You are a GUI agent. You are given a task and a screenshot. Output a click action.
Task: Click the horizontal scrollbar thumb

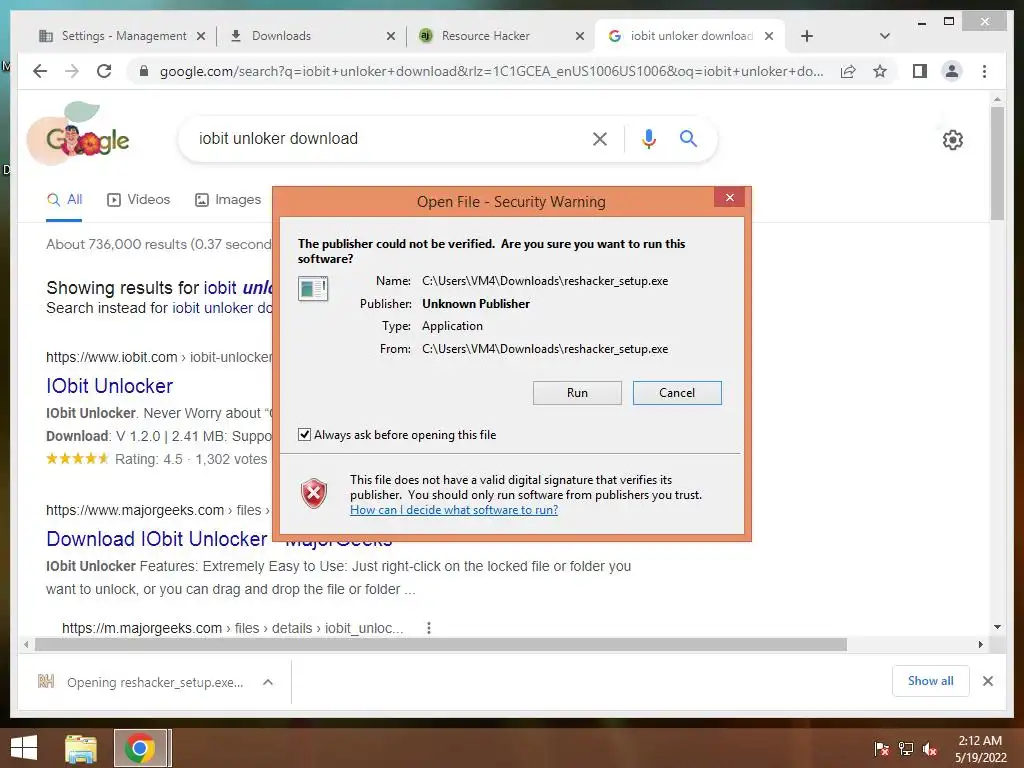point(441,645)
